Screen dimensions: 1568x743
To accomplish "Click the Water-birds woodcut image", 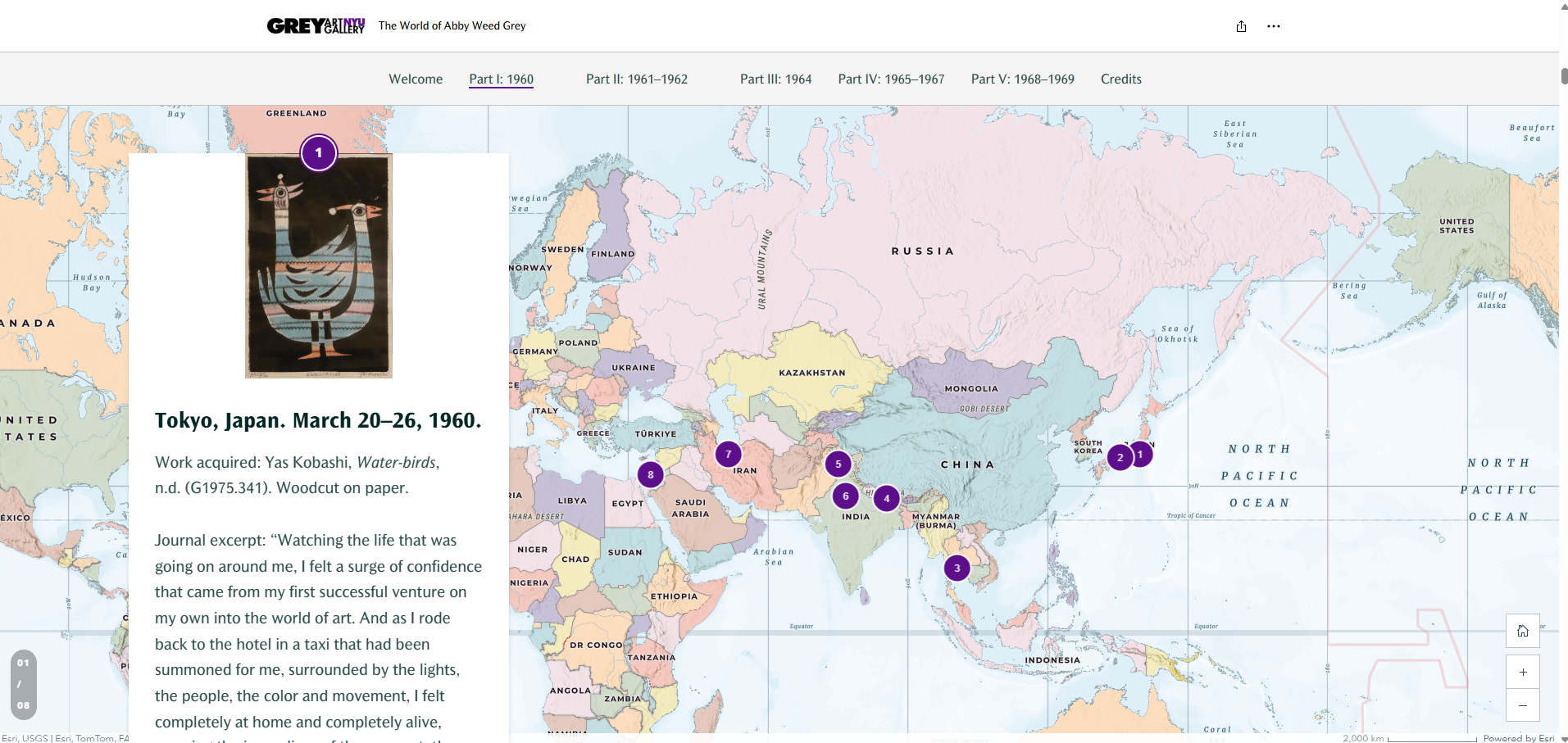I will click(x=319, y=266).
